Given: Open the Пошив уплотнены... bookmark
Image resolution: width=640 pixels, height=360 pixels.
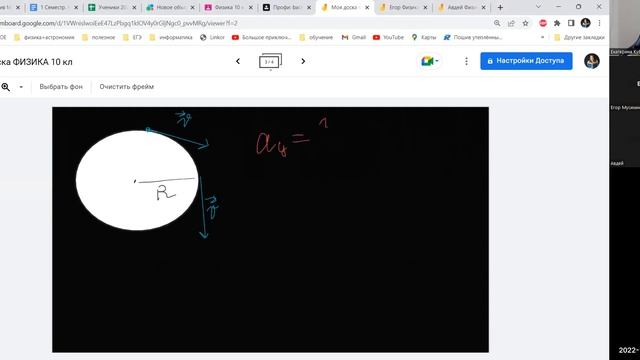Looking at the screenshot, I should (x=473, y=37).
